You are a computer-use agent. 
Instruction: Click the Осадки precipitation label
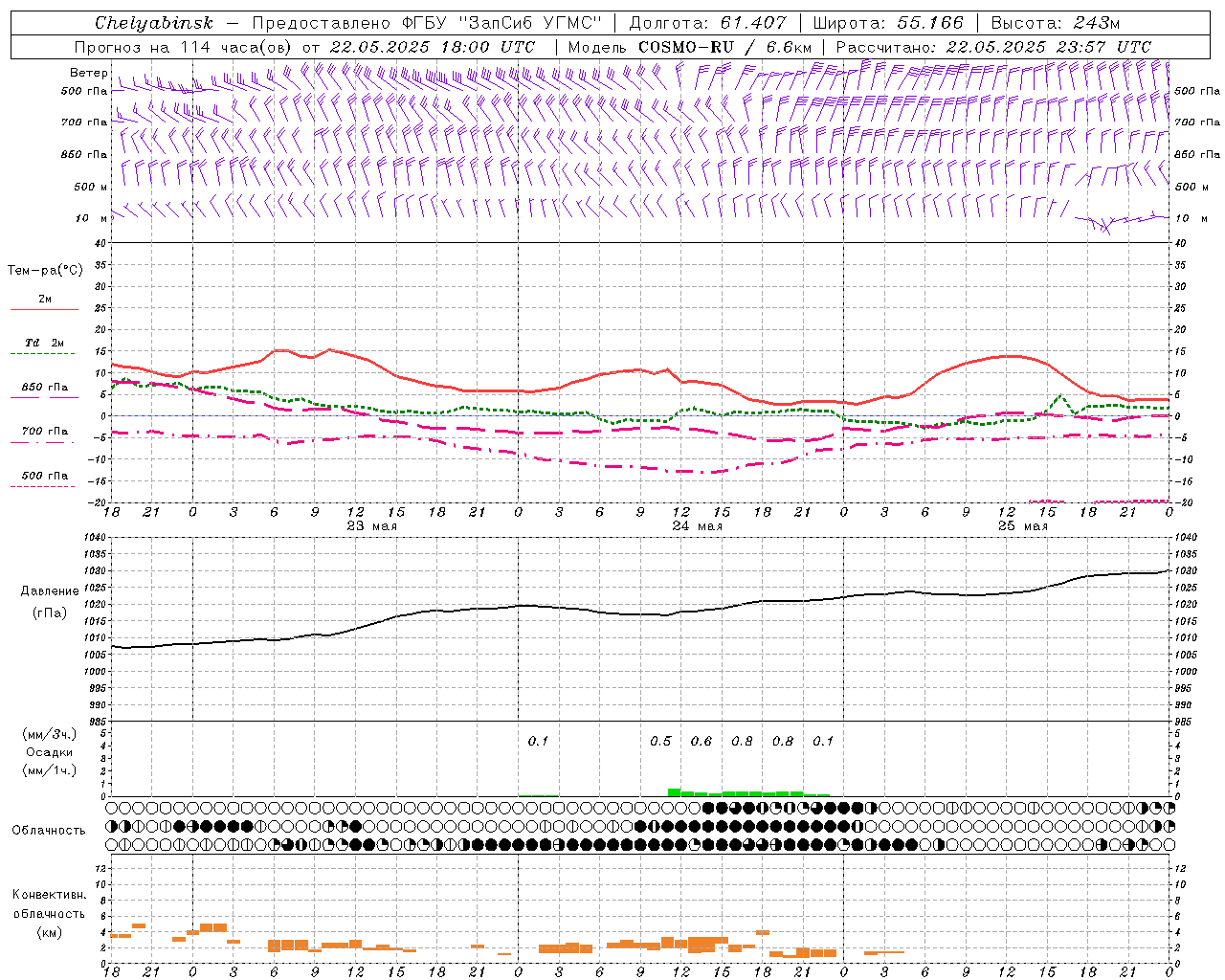[x=50, y=752]
